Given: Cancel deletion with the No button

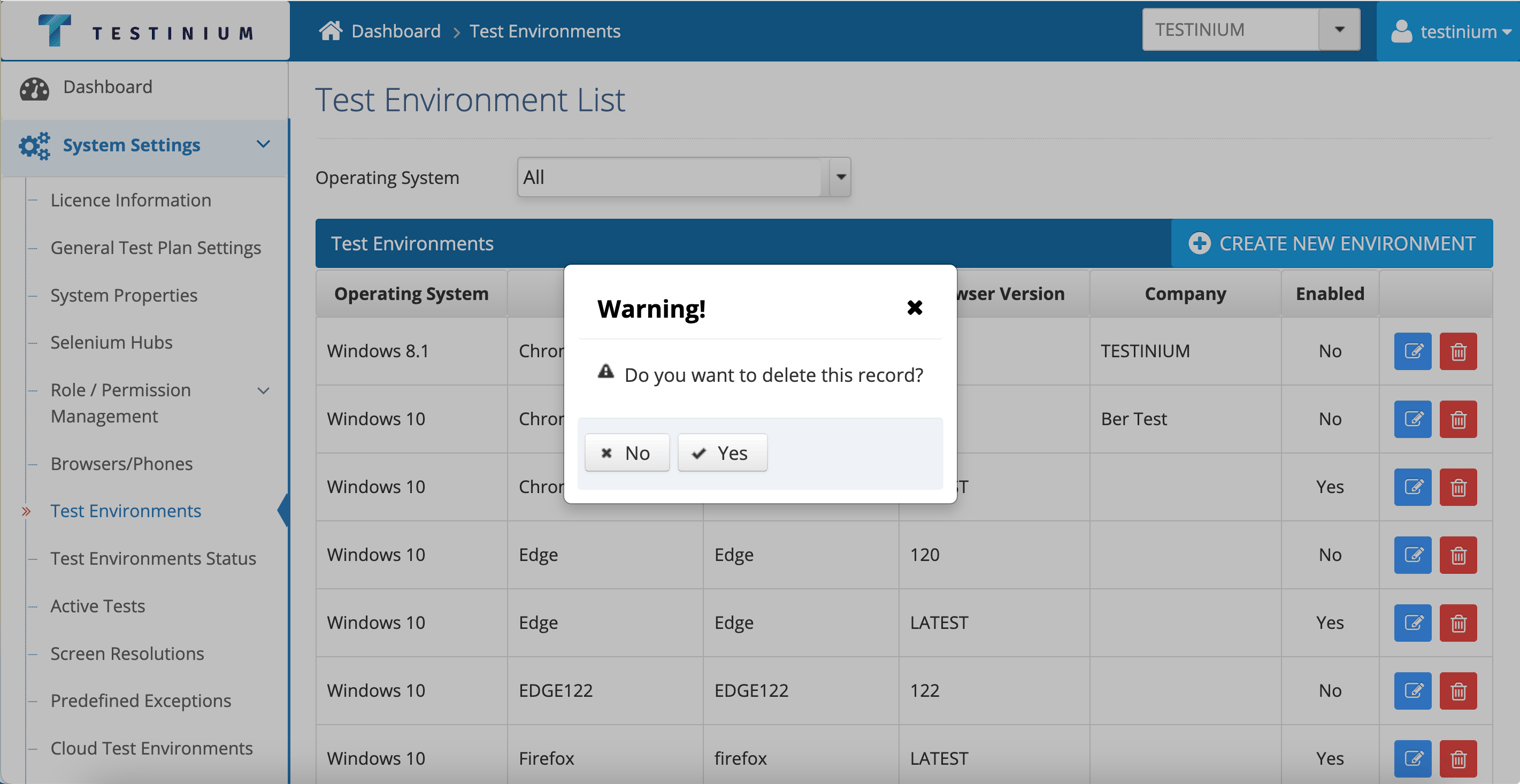Looking at the screenshot, I should (x=627, y=453).
